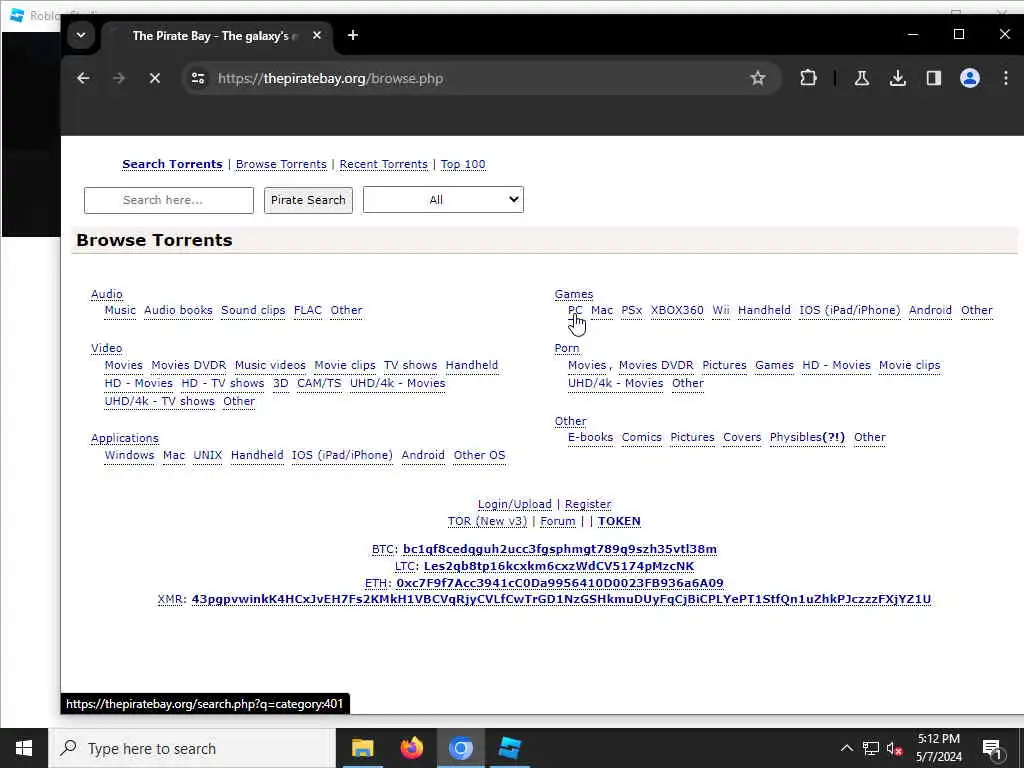The image size is (1024, 768).
Task: Browse PSx games torrents
Action: (x=632, y=310)
